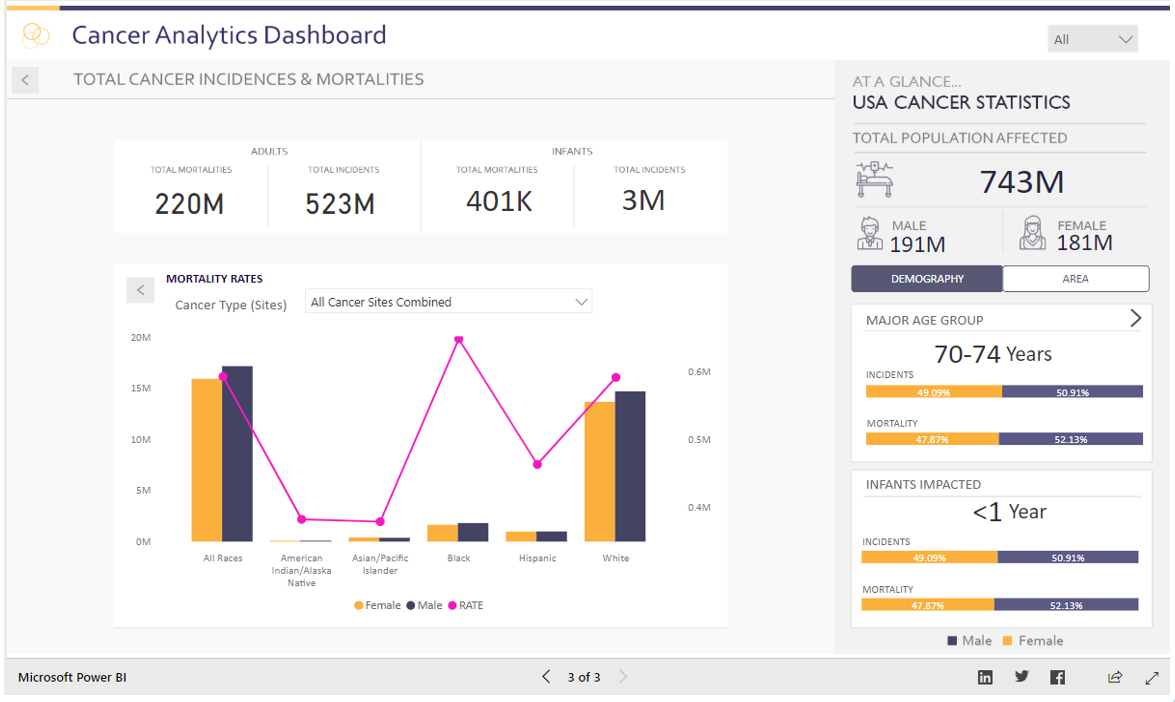Click the Facebook icon in the footer

[x=1057, y=677]
